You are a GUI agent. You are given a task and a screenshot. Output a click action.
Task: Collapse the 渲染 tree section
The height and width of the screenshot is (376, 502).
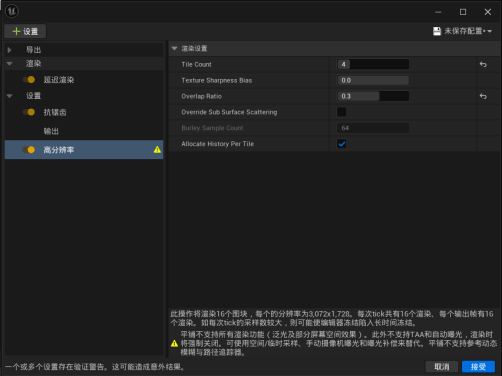pyautogui.click(x=9, y=63)
